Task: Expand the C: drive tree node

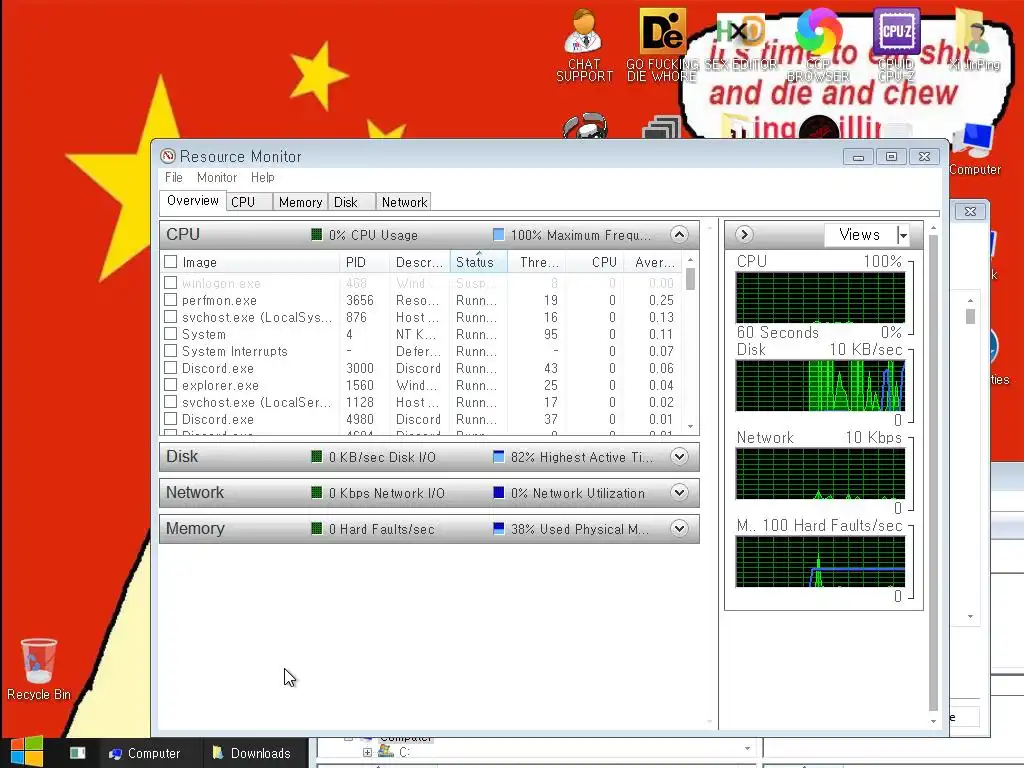Action: (368, 752)
